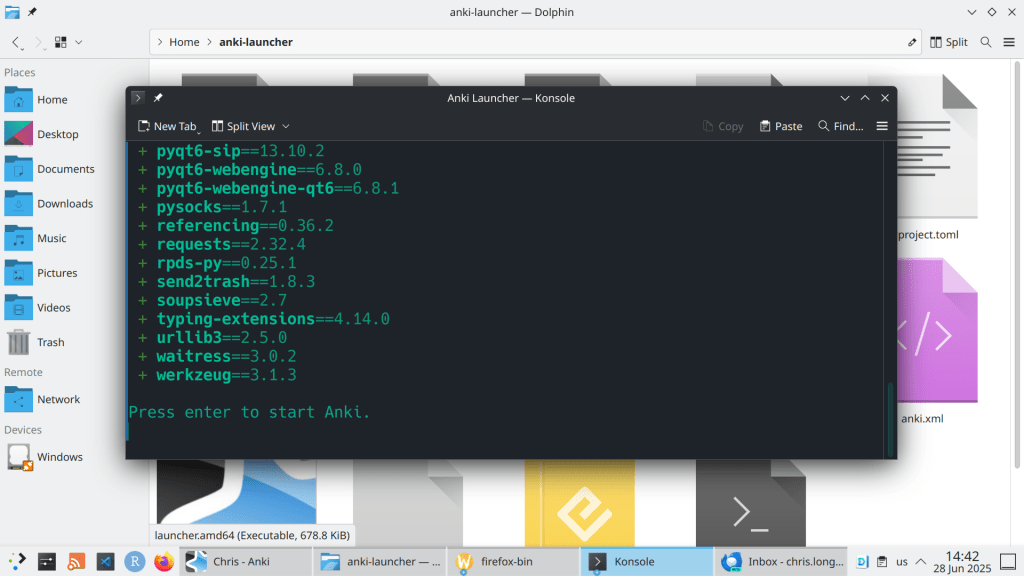Screen dimensions: 1024x576
Task: Click the Paste button in Konsole toolbar
Action: coord(781,126)
